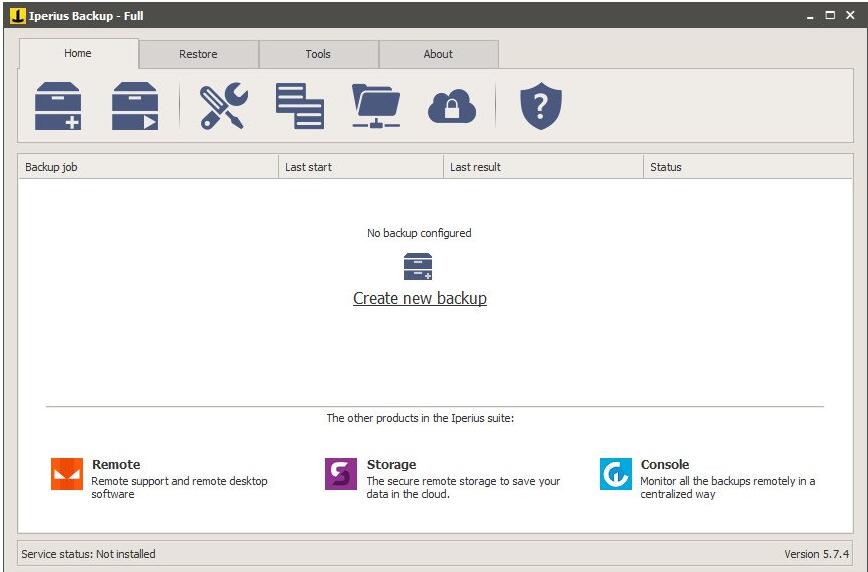Switch to the Restore tab
Image resolution: width=868 pixels, height=572 pixels.
pos(198,54)
